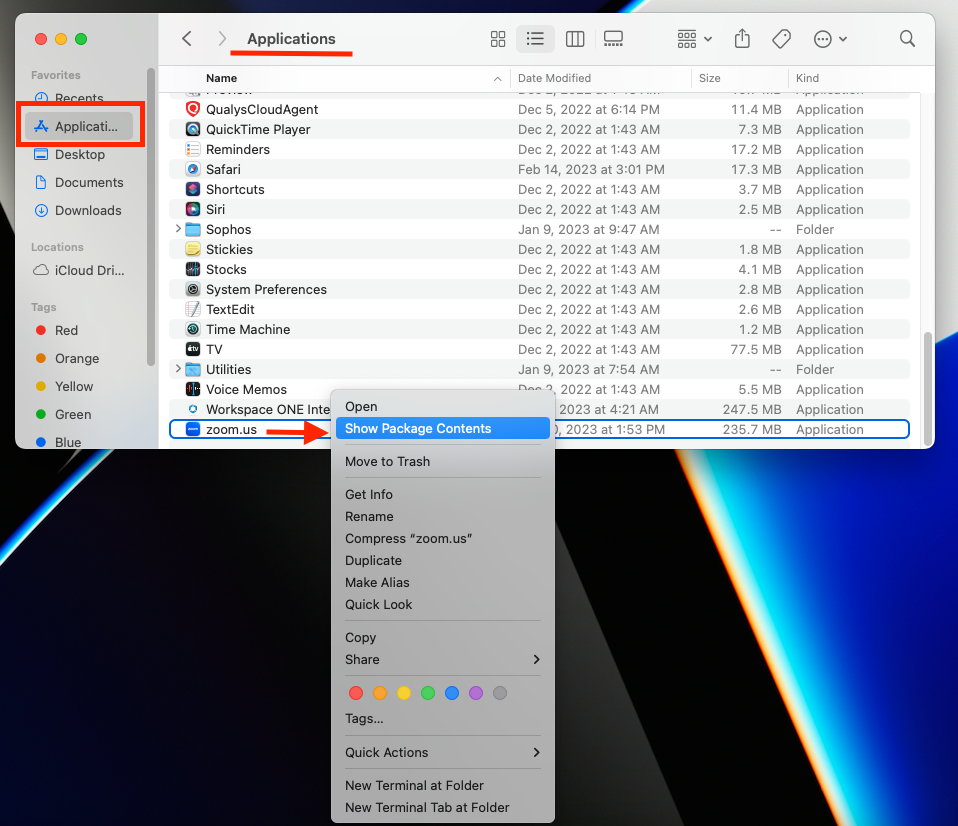The width and height of the screenshot is (958, 826).
Task: Select the QuickTime Player row
Action: (x=258, y=129)
